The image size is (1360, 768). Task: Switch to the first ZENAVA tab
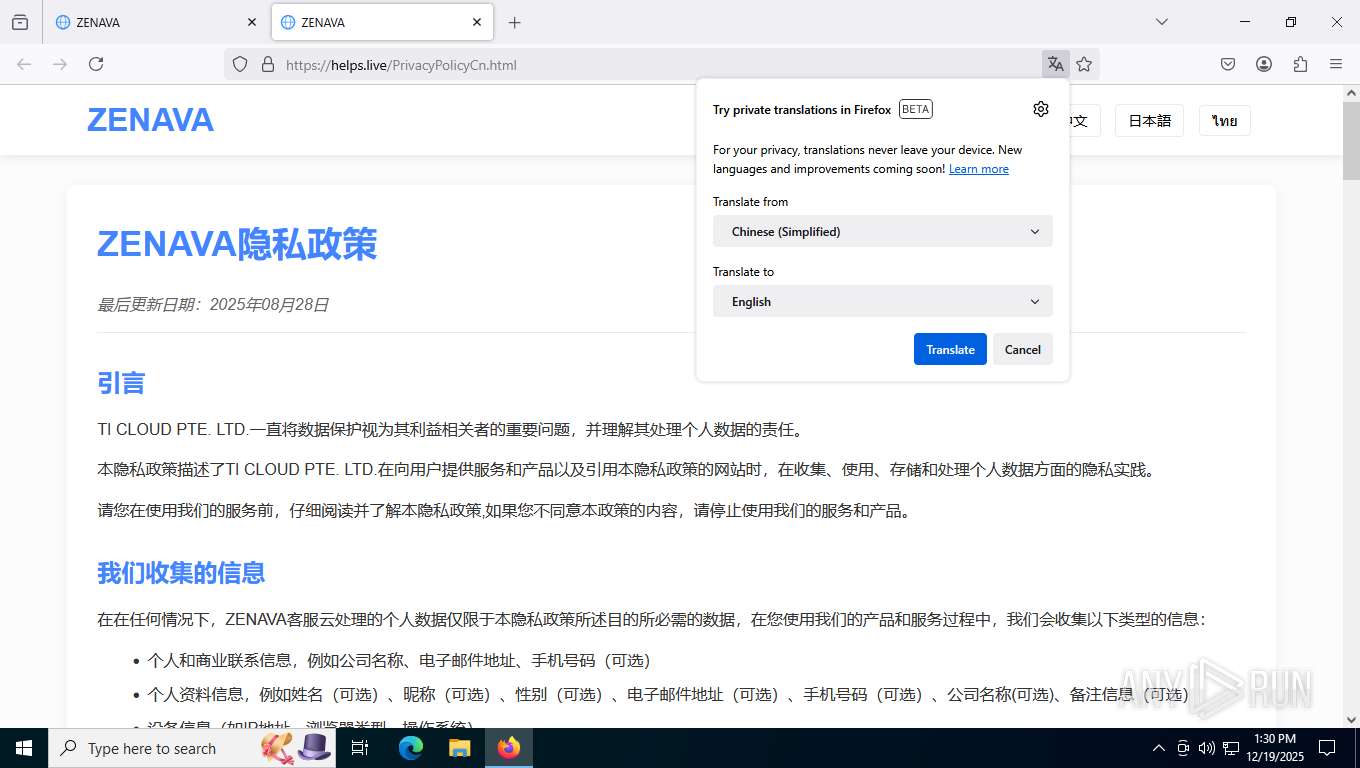tap(157, 22)
